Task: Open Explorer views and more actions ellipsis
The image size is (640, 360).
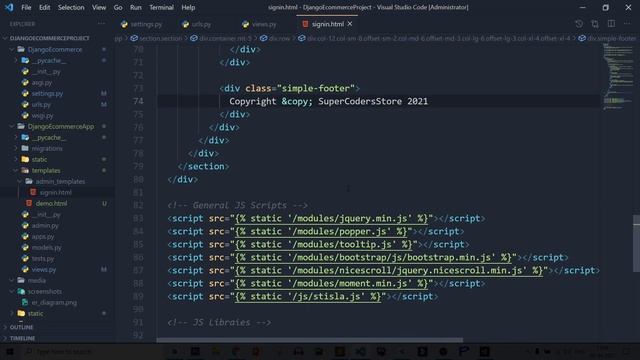Action: tap(101, 24)
